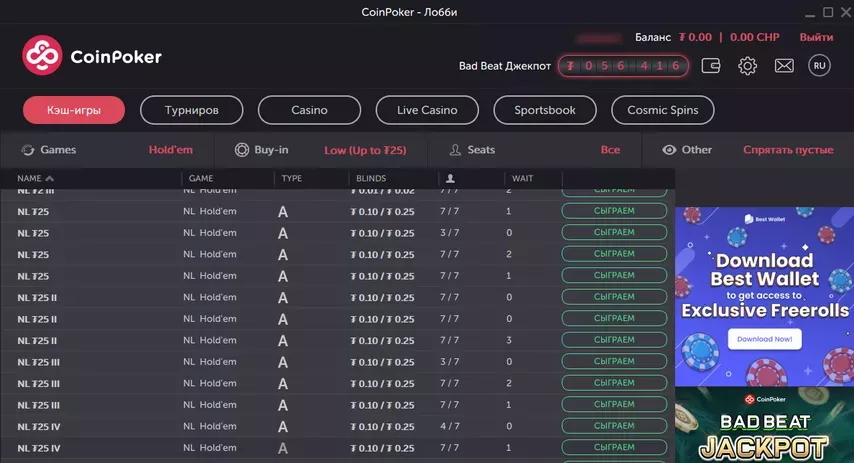Click Download Now! on wallet banner
Viewport: 854px width, 463px height.
(x=765, y=339)
